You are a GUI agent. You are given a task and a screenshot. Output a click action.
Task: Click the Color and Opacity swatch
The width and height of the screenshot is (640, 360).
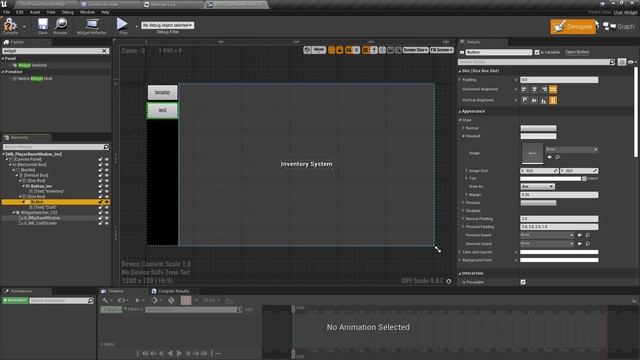[559, 252]
